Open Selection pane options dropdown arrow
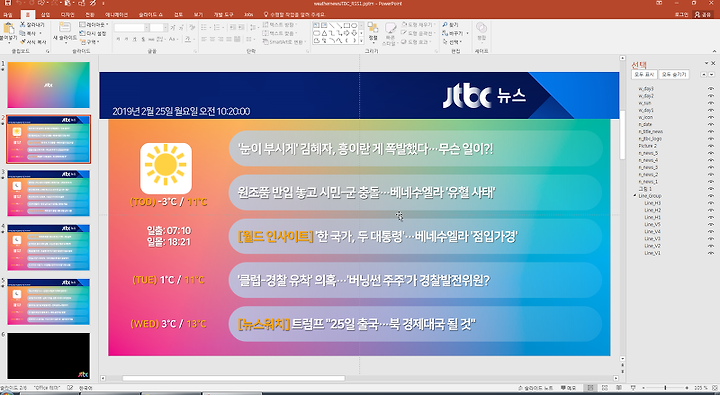This screenshot has height=395, width=720. click(706, 63)
